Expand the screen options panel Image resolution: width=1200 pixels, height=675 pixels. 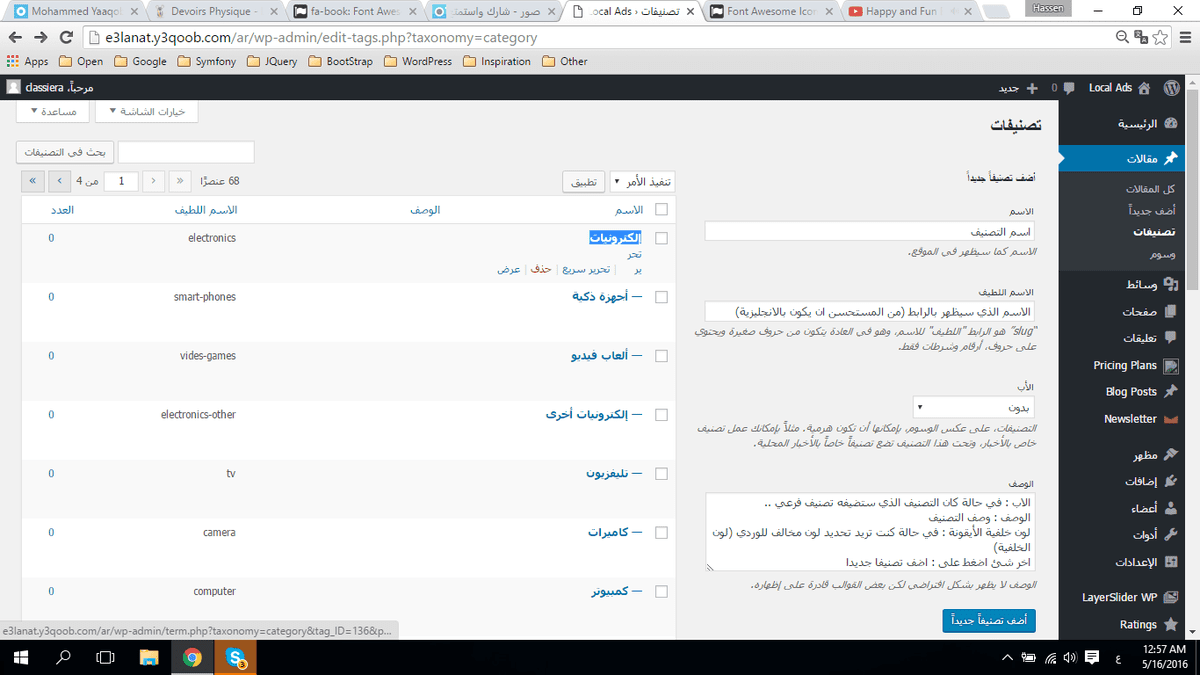click(147, 112)
